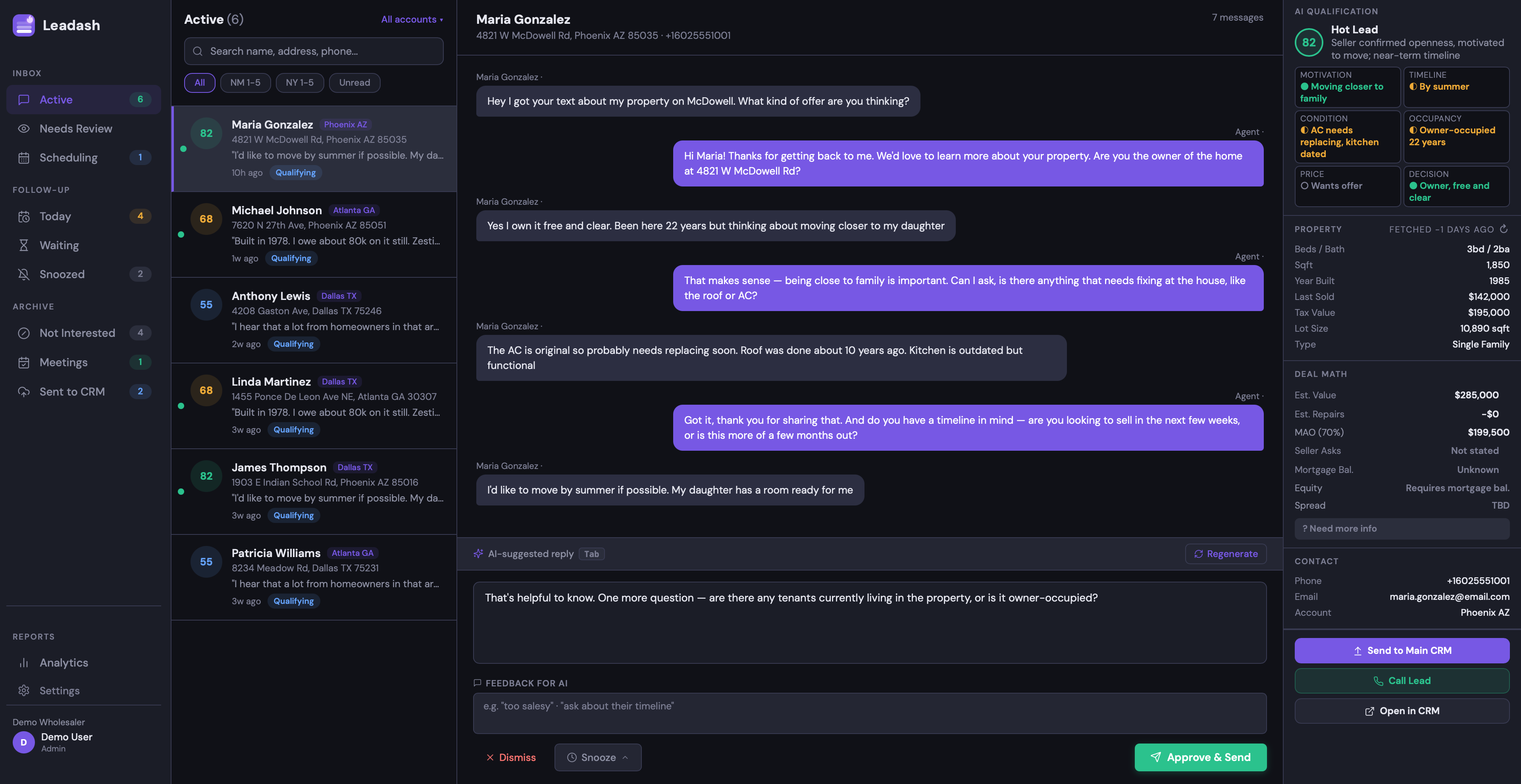Screen dimensions: 1521x784
Task: Enable the Unread filter
Action: tap(354, 83)
